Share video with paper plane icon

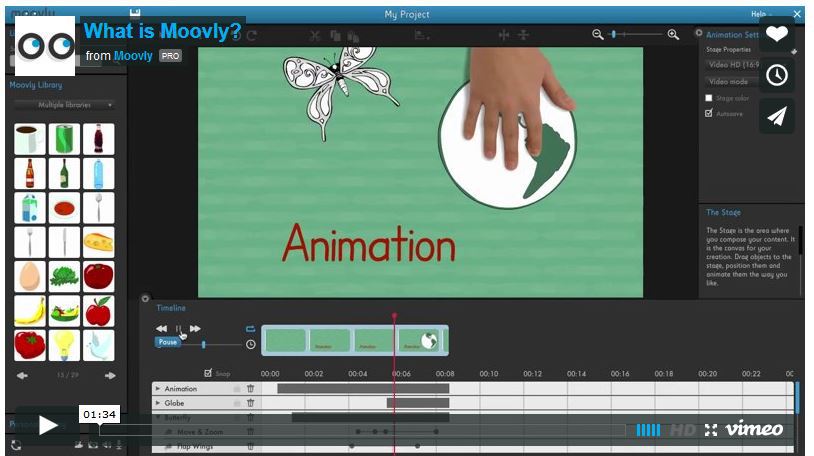(x=777, y=116)
